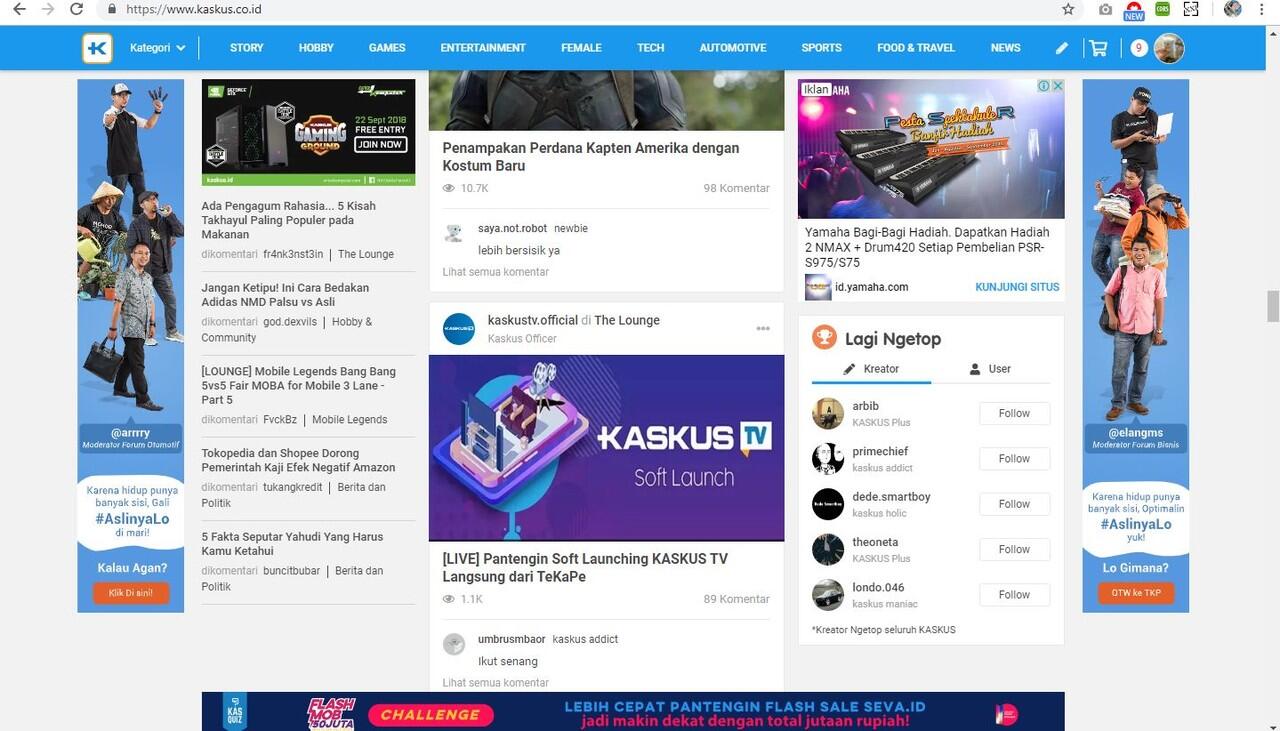The image size is (1280, 731).
Task: Open 5 Fakta Seputar Yahudi thread
Action: click(x=292, y=544)
